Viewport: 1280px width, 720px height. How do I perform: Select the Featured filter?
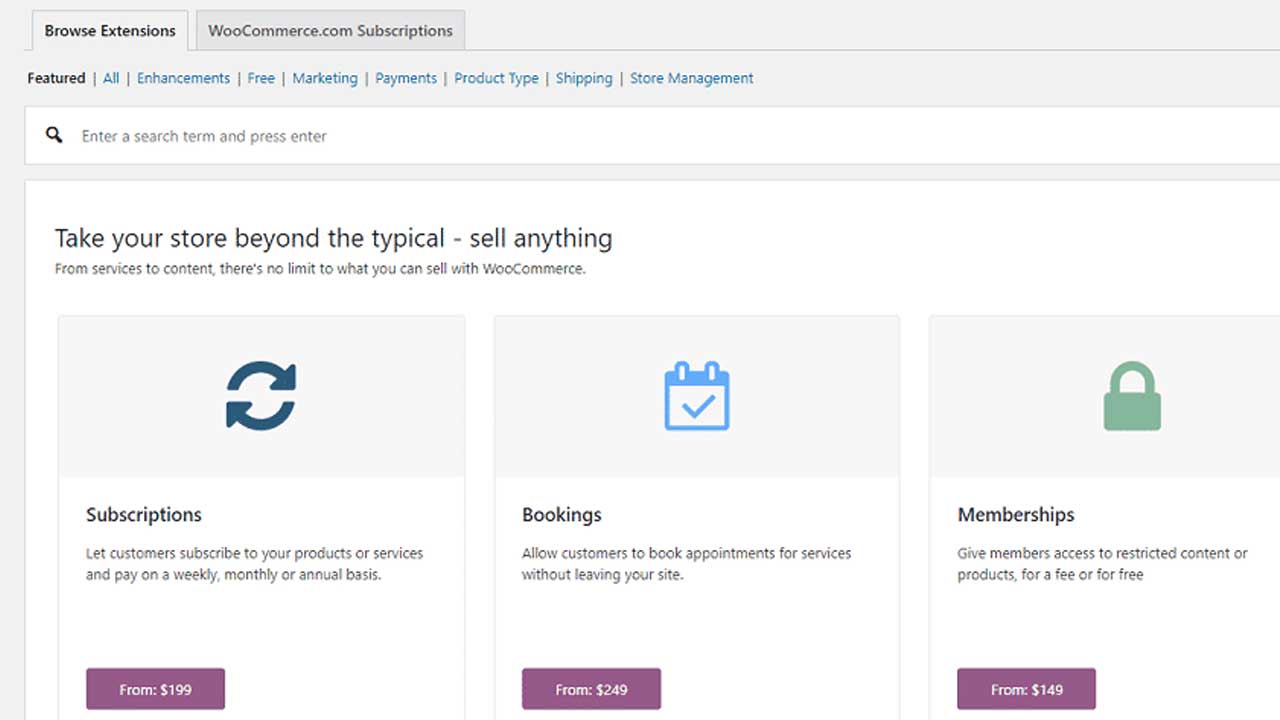tap(56, 78)
